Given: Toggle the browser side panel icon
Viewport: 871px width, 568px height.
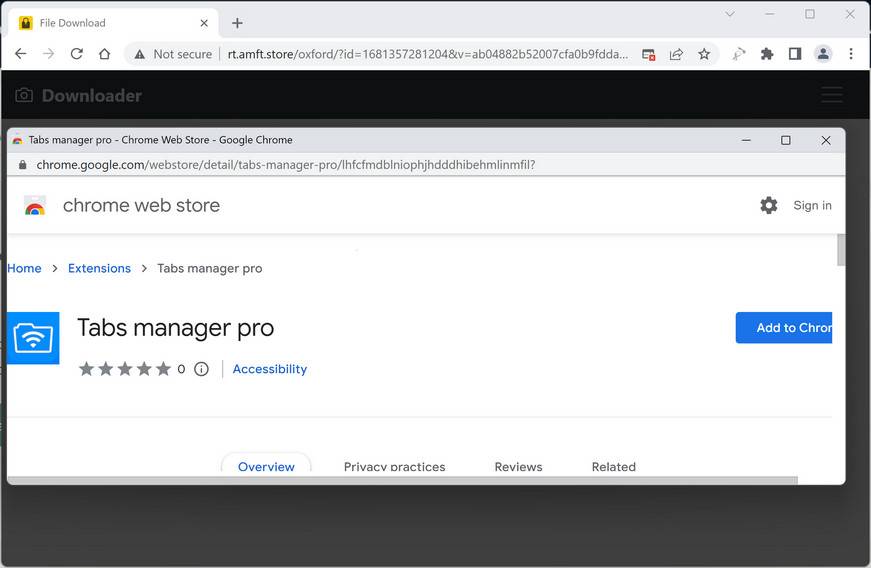Looking at the screenshot, I should pyautogui.click(x=795, y=54).
